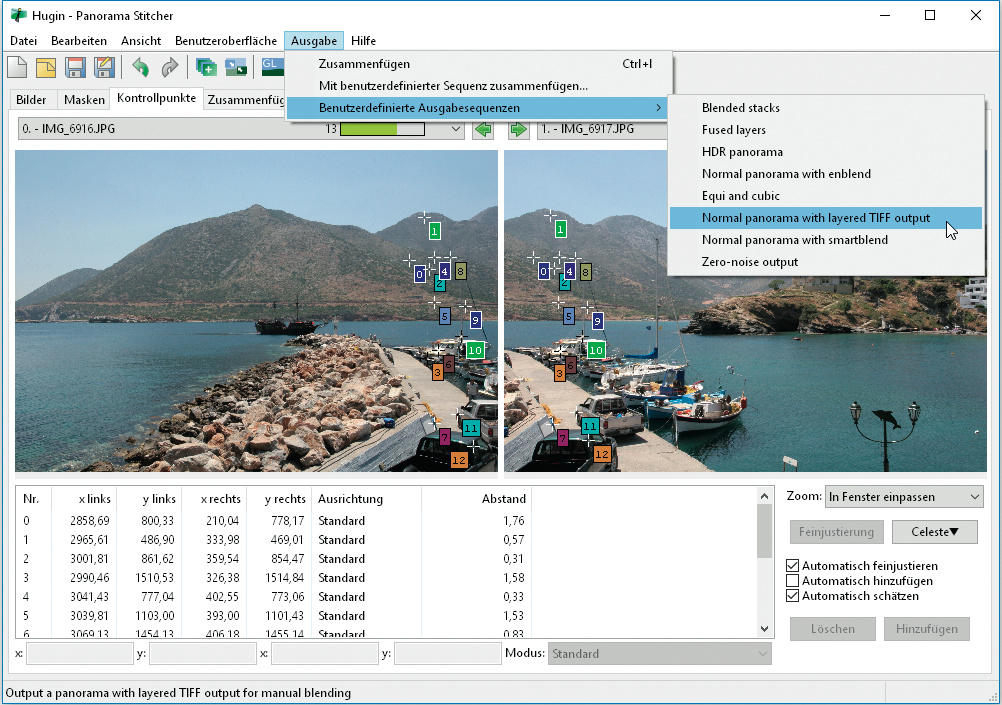Click the New project icon
This screenshot has width=1002, height=705.
(x=18, y=67)
